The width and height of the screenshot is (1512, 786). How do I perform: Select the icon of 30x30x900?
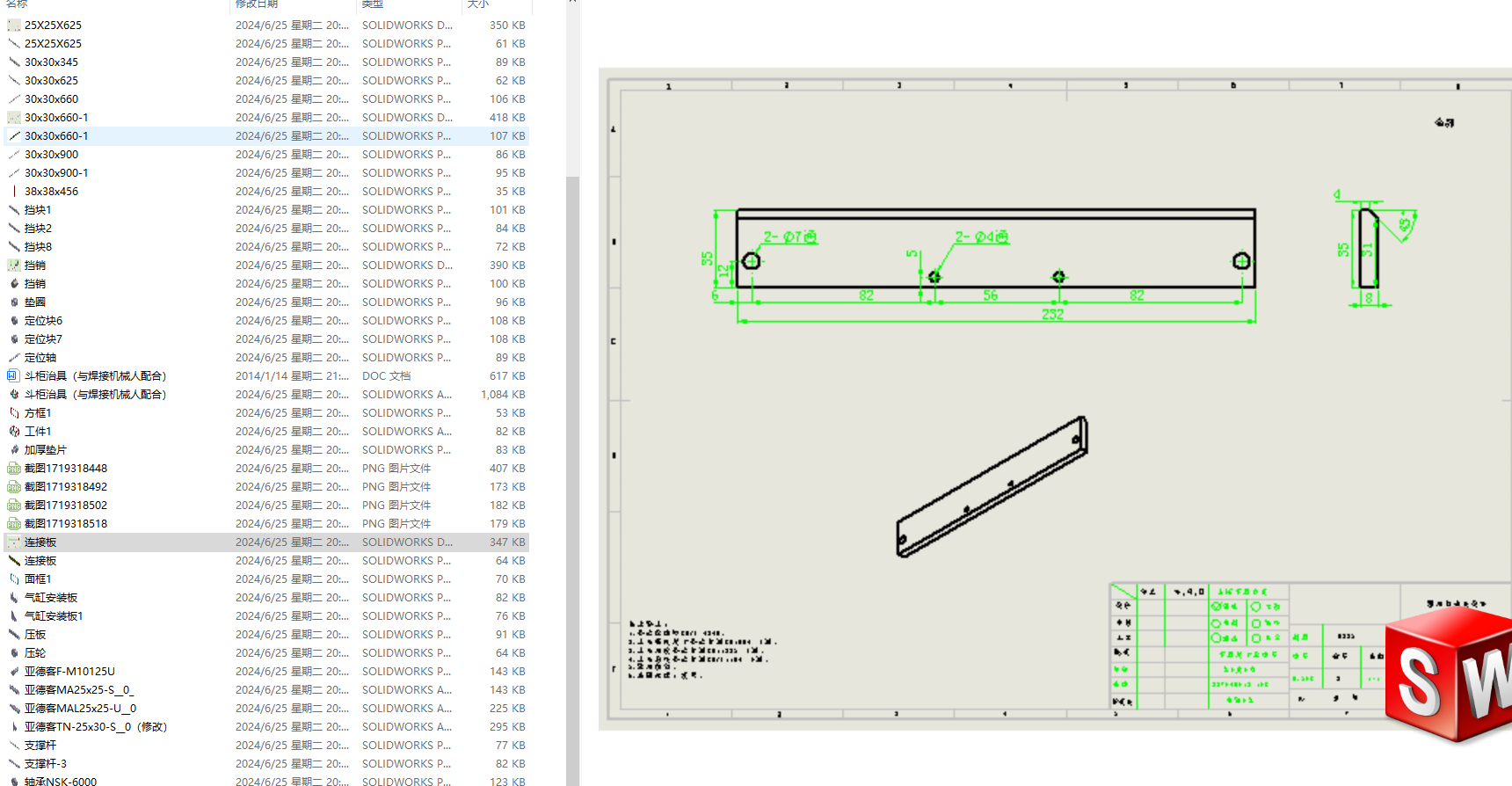(x=14, y=155)
